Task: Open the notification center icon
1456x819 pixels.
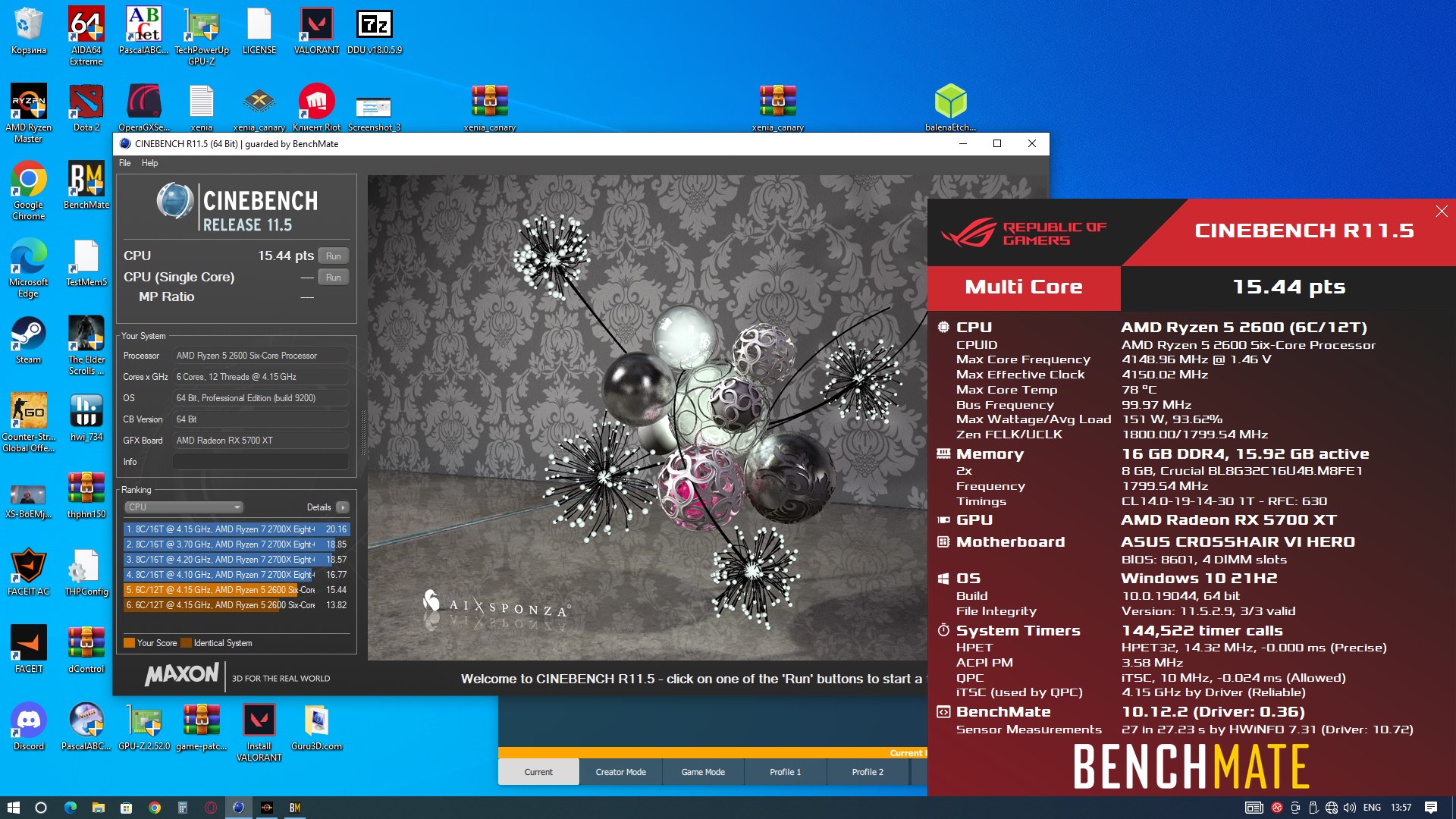Action: [x=1431, y=808]
